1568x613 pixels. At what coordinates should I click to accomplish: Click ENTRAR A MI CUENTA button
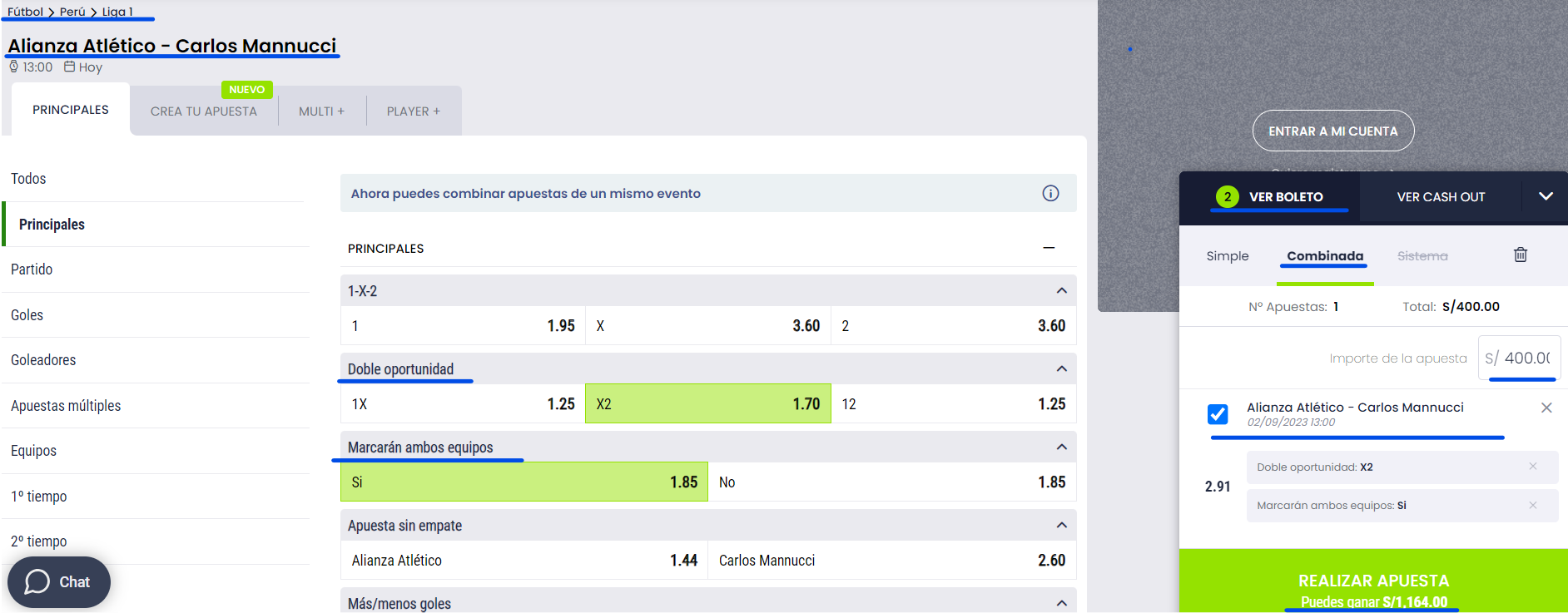click(1333, 131)
